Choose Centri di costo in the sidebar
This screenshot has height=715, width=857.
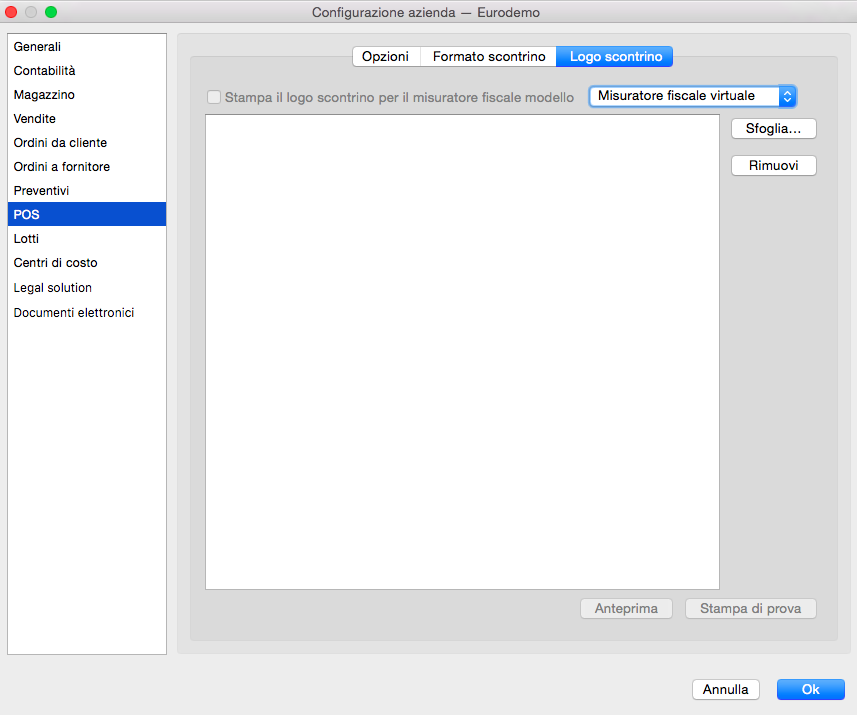click(x=56, y=263)
